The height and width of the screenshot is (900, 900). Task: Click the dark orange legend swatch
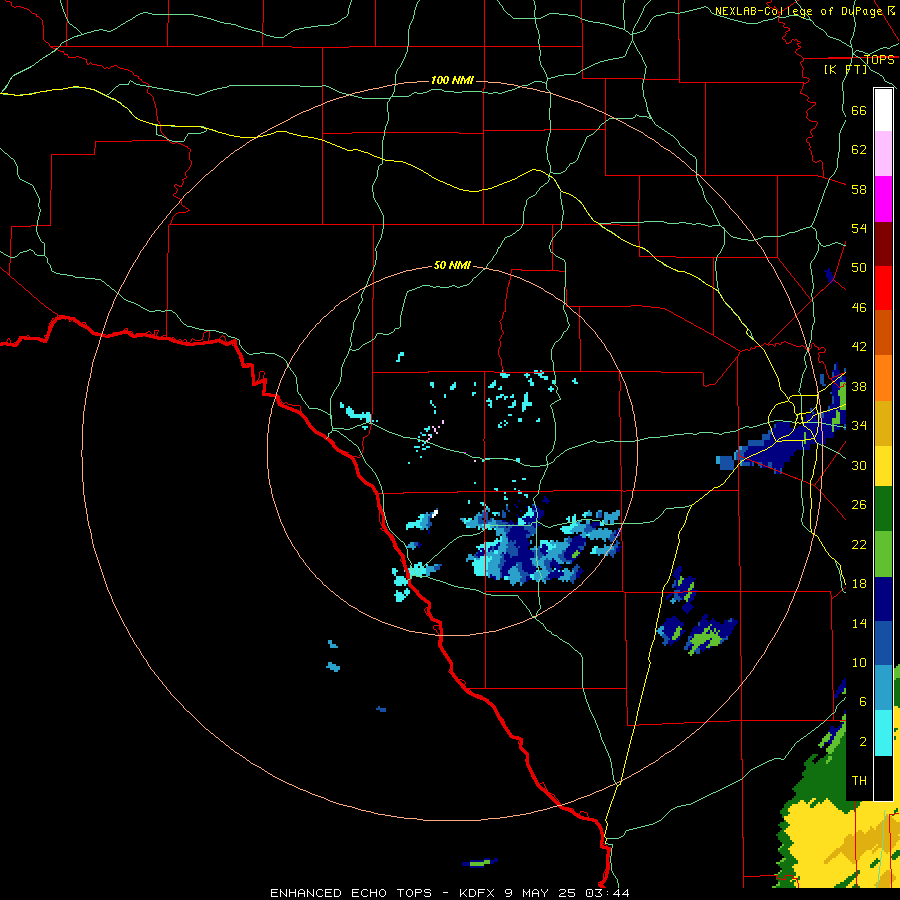[883, 333]
